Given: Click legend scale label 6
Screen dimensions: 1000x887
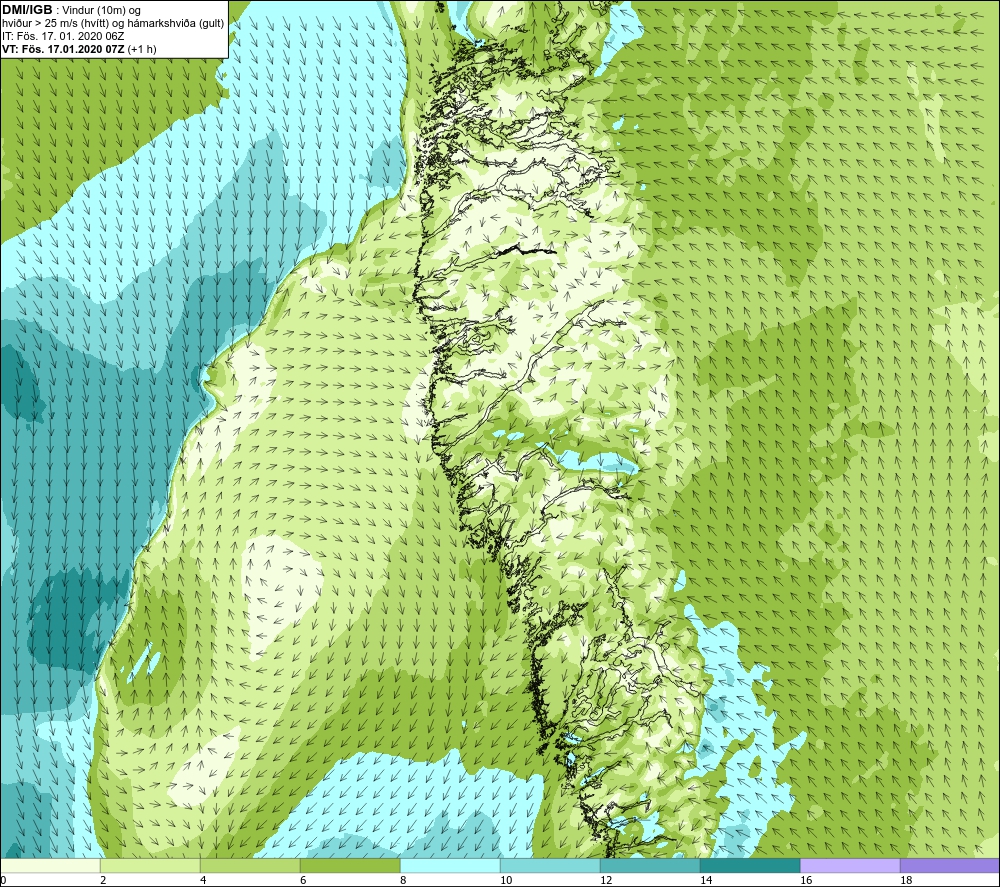Looking at the screenshot, I should click(304, 881).
